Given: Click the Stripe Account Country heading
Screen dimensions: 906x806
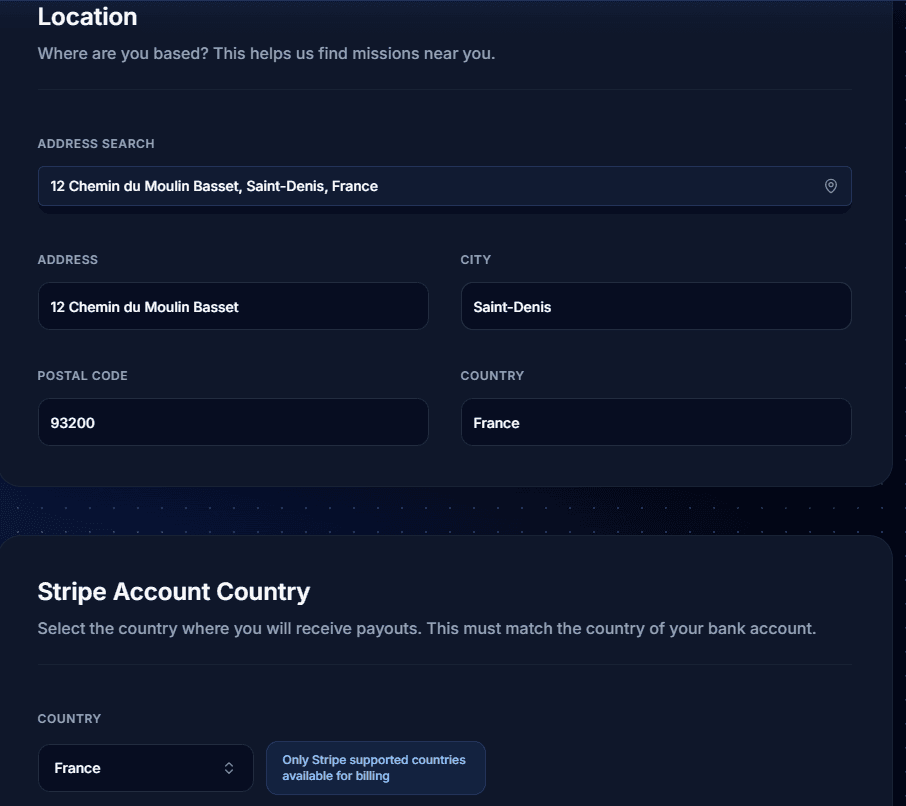Looking at the screenshot, I should click(173, 592).
